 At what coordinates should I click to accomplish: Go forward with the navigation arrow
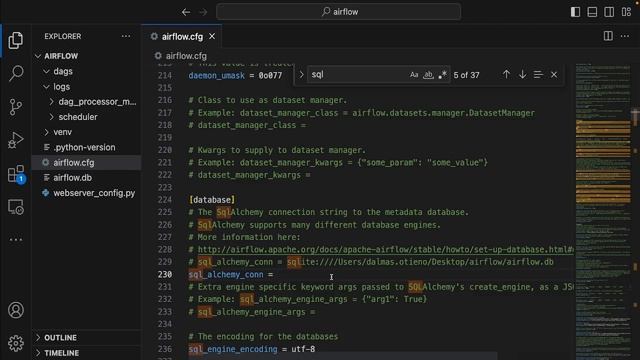[x=203, y=12]
